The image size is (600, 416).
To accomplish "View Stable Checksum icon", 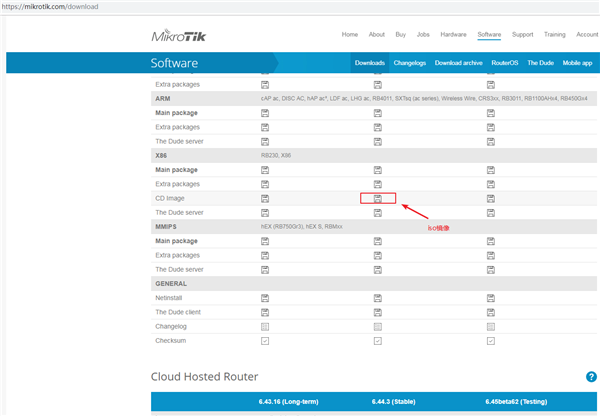I will click(x=378, y=341).
